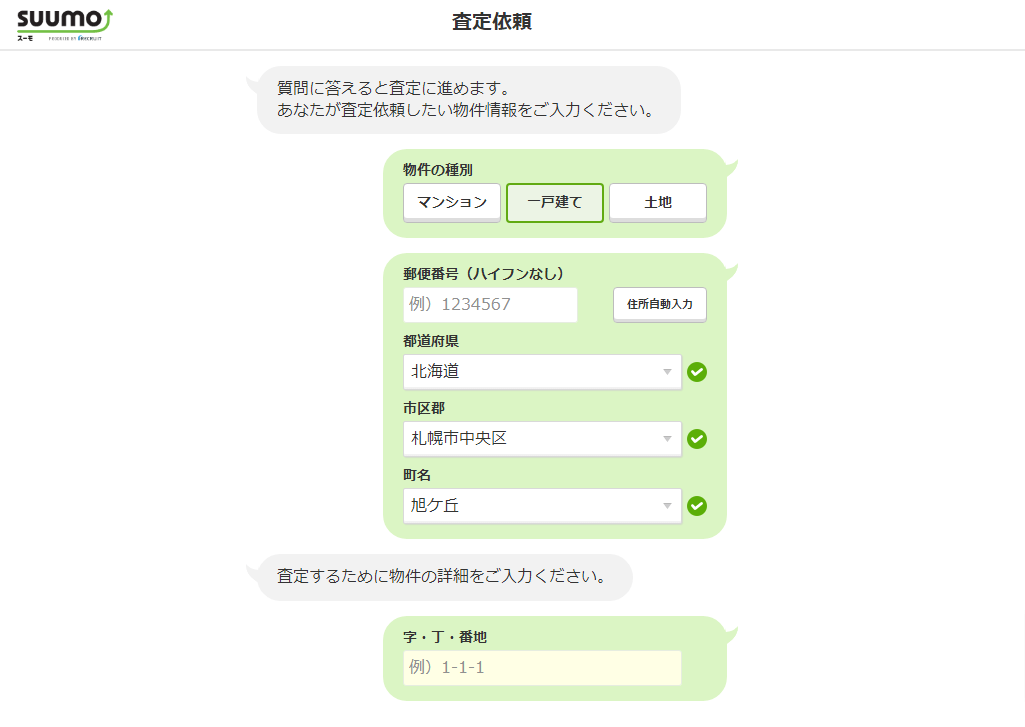Click arrow of the 旭ケ丘 dropdown
This screenshot has height=727, width=1025.
point(667,505)
